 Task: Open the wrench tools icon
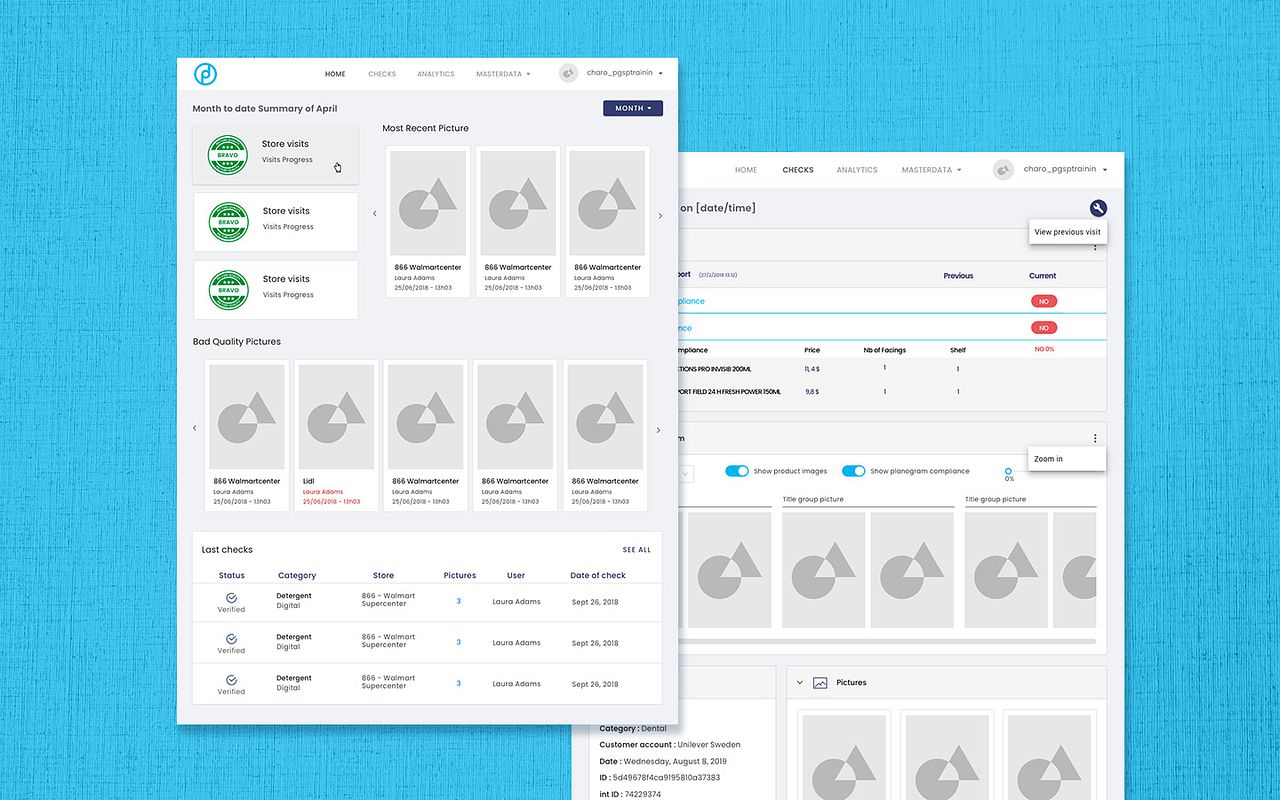point(1098,208)
